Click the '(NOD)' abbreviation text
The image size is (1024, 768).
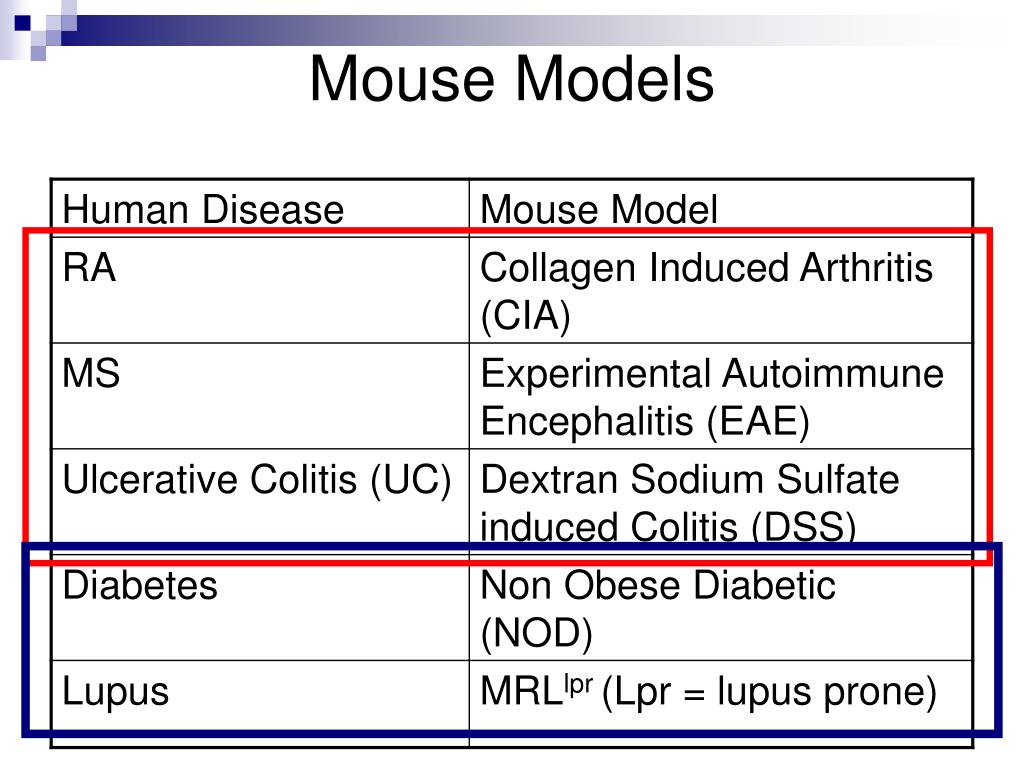[537, 633]
